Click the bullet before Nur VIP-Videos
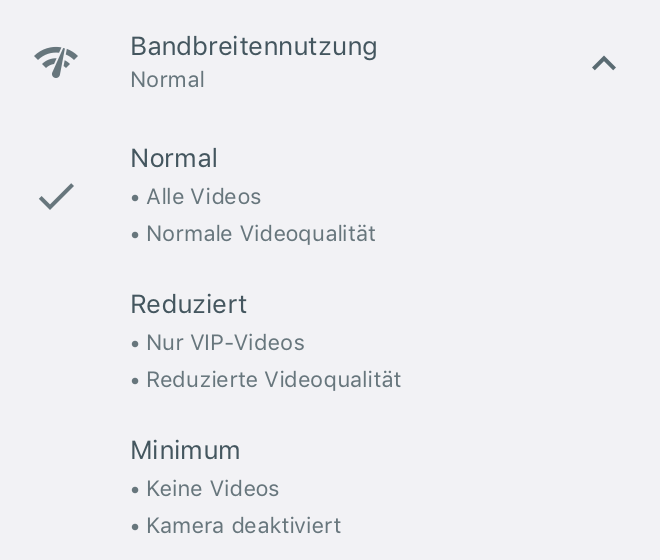 [x=135, y=344]
